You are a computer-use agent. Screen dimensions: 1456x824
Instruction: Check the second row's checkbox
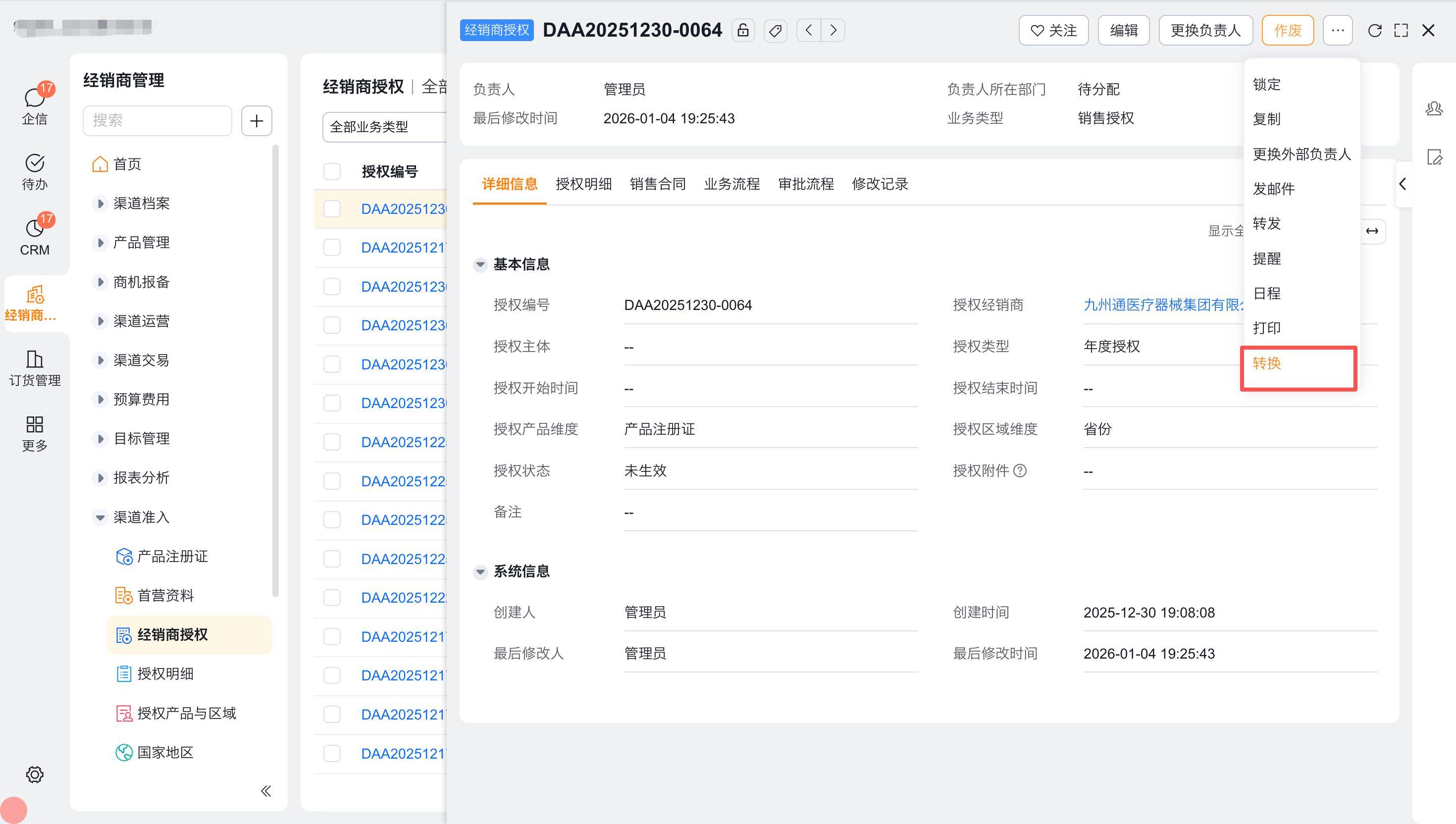coord(332,247)
